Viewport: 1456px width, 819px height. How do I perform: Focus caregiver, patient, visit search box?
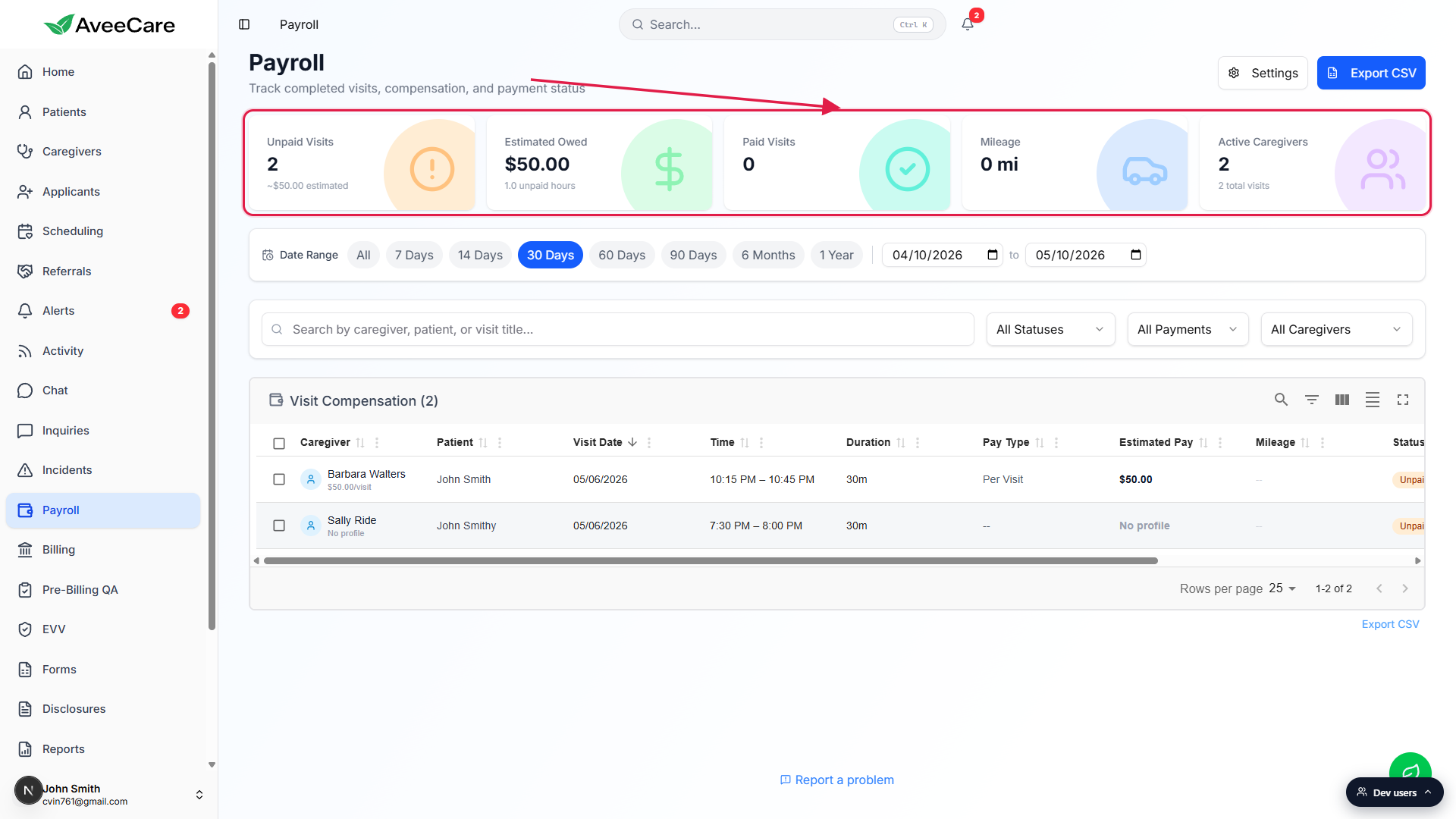click(x=618, y=329)
